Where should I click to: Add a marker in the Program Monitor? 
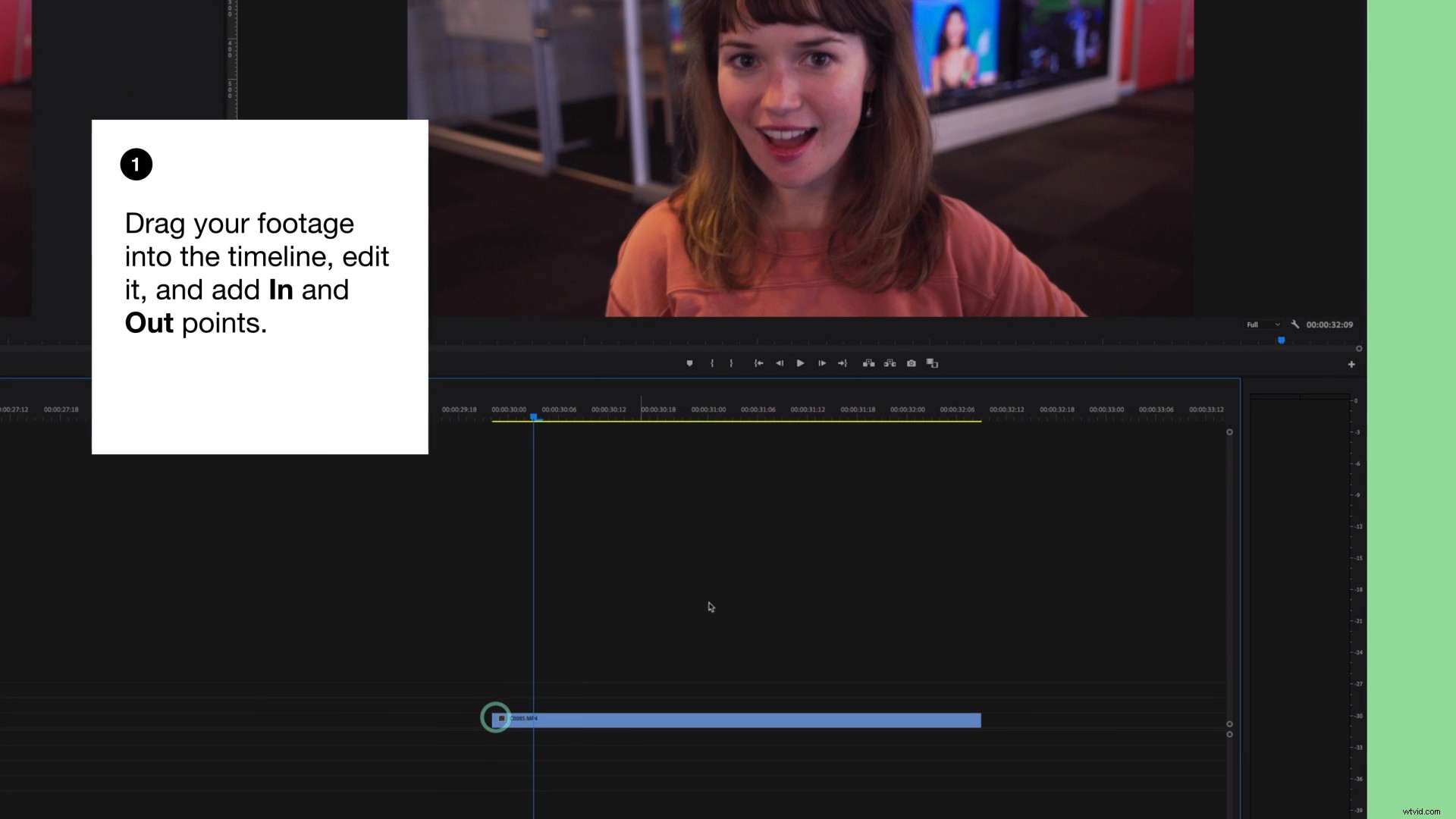pos(689,363)
